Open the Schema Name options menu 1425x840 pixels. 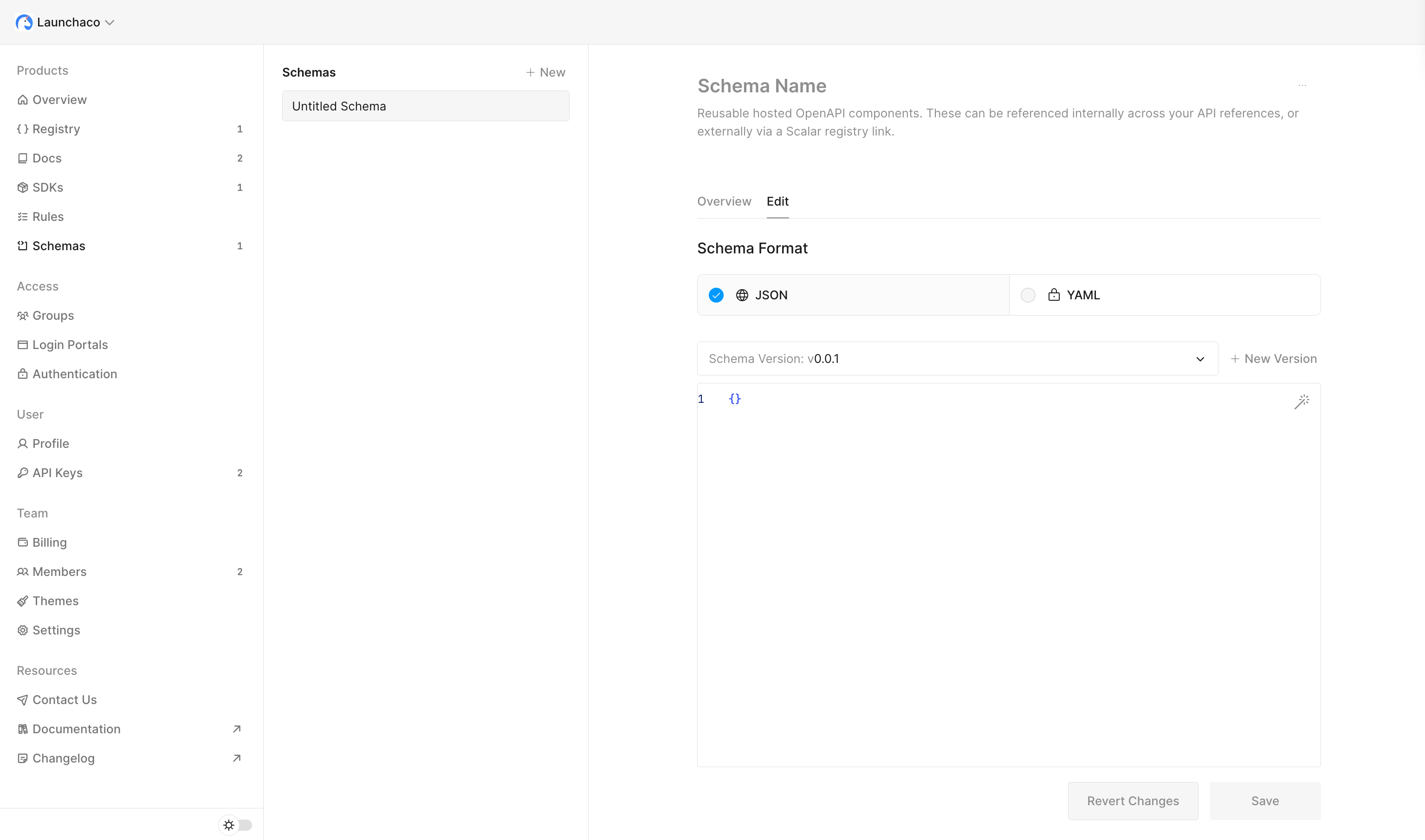(x=1302, y=85)
